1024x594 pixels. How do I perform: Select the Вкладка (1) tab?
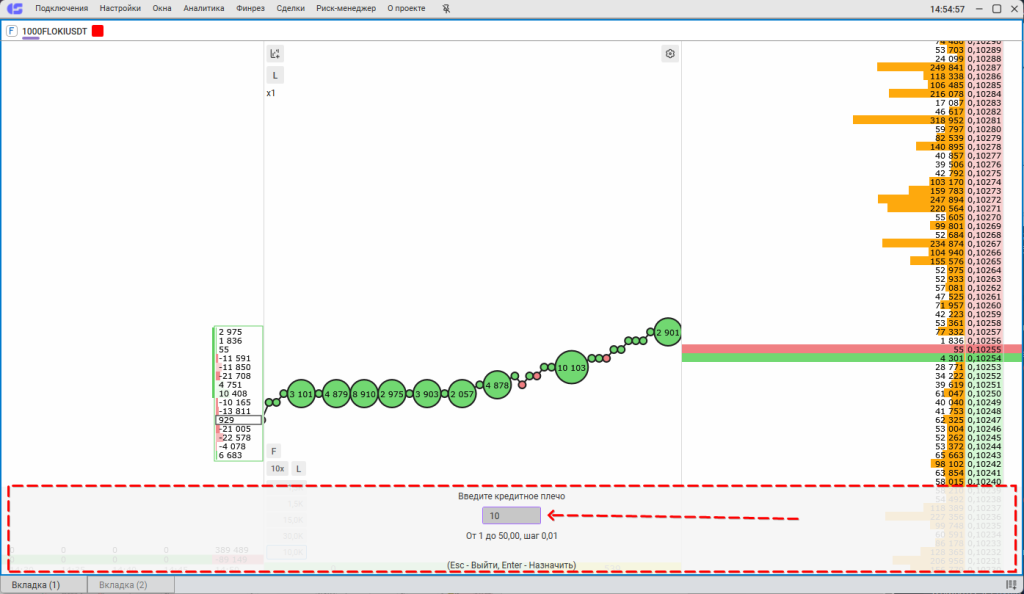(x=41, y=584)
